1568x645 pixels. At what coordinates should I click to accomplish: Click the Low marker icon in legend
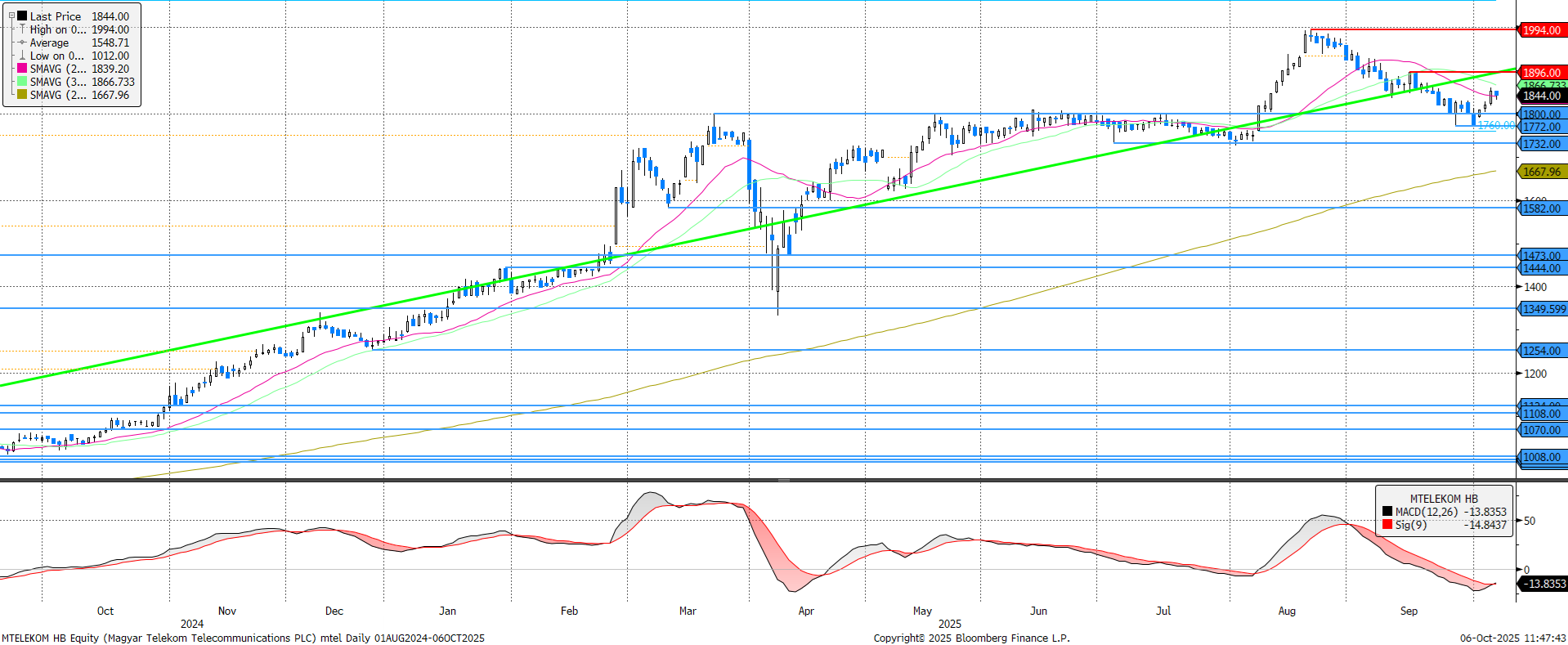(22, 56)
